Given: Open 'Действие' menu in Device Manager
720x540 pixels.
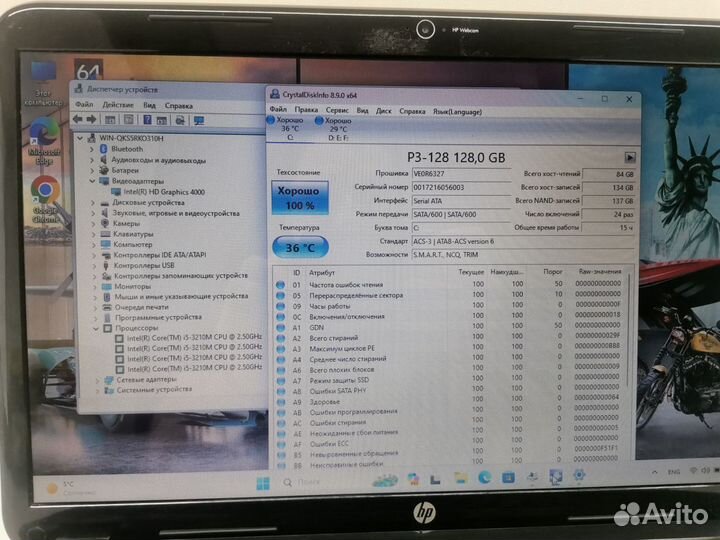Looking at the screenshot, I should coord(118,105).
